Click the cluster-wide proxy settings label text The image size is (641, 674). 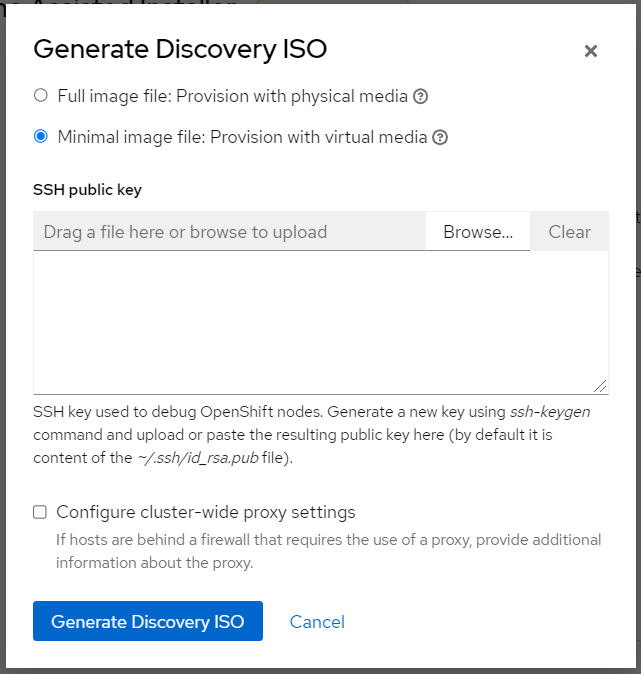205,512
